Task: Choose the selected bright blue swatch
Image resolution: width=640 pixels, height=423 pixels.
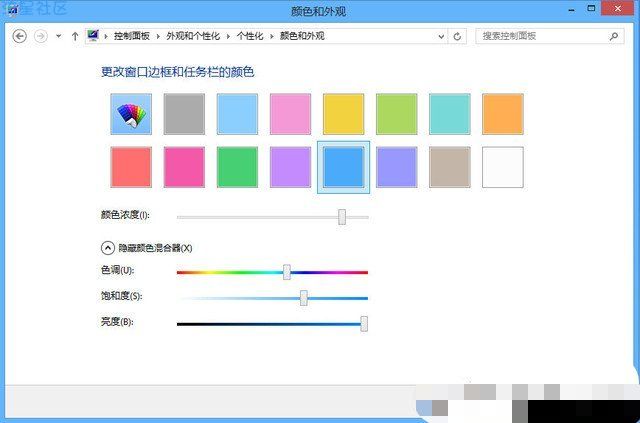Action: point(343,167)
